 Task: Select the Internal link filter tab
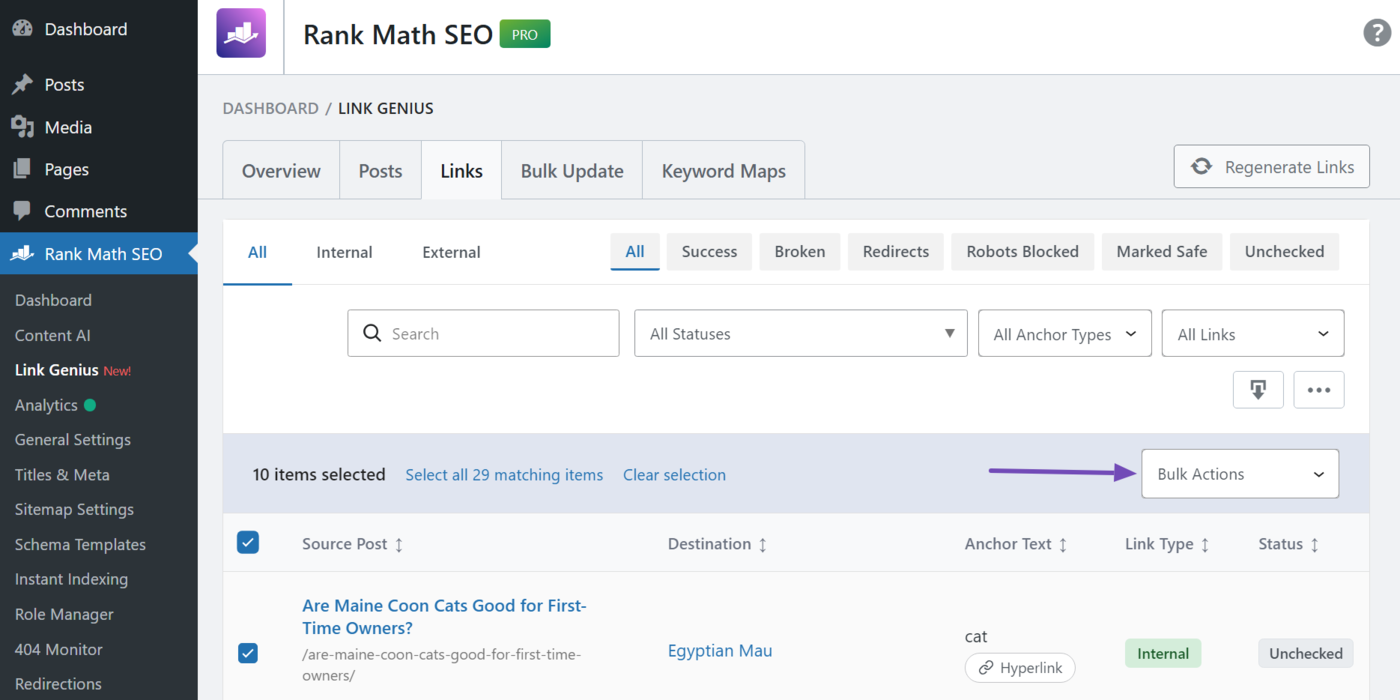[x=344, y=252]
